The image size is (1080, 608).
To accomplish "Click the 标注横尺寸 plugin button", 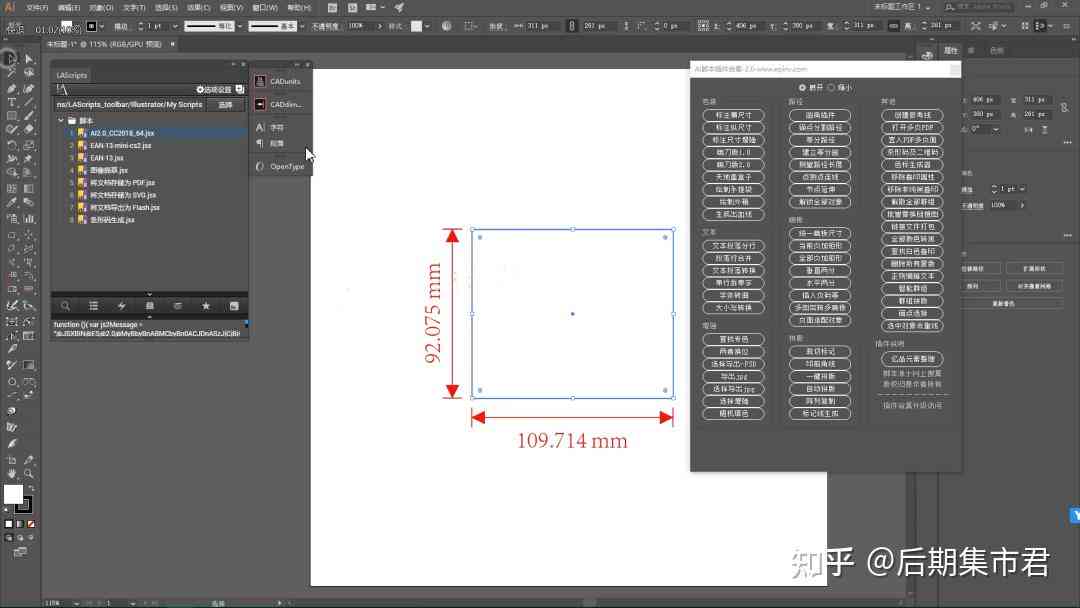I will (x=734, y=115).
